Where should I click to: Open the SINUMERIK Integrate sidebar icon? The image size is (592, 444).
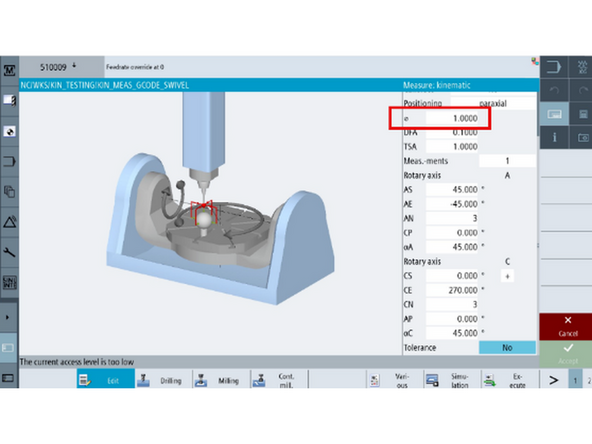pyautogui.click(x=9, y=282)
